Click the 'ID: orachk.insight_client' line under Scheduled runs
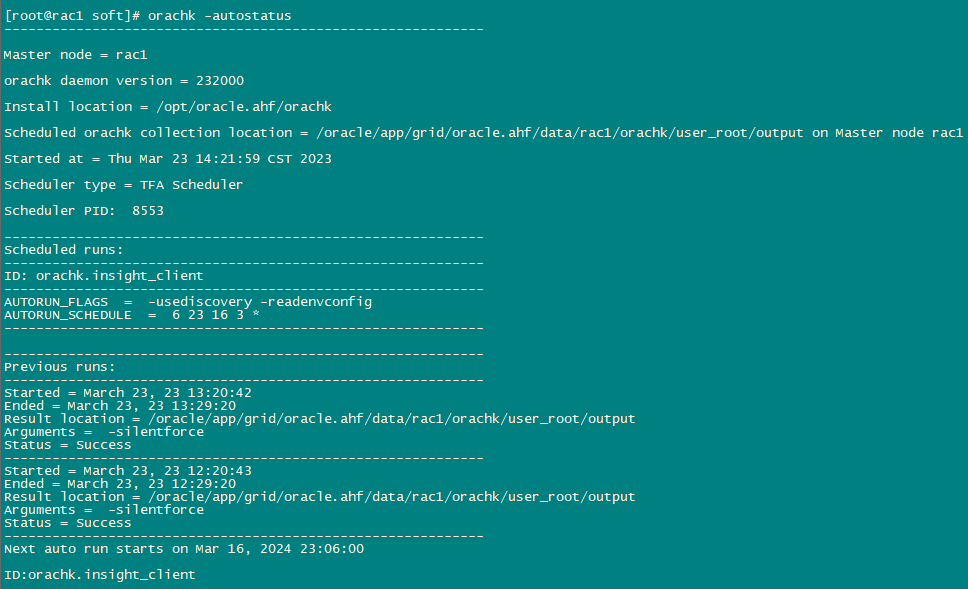Image resolution: width=968 pixels, height=589 pixels. coord(104,275)
